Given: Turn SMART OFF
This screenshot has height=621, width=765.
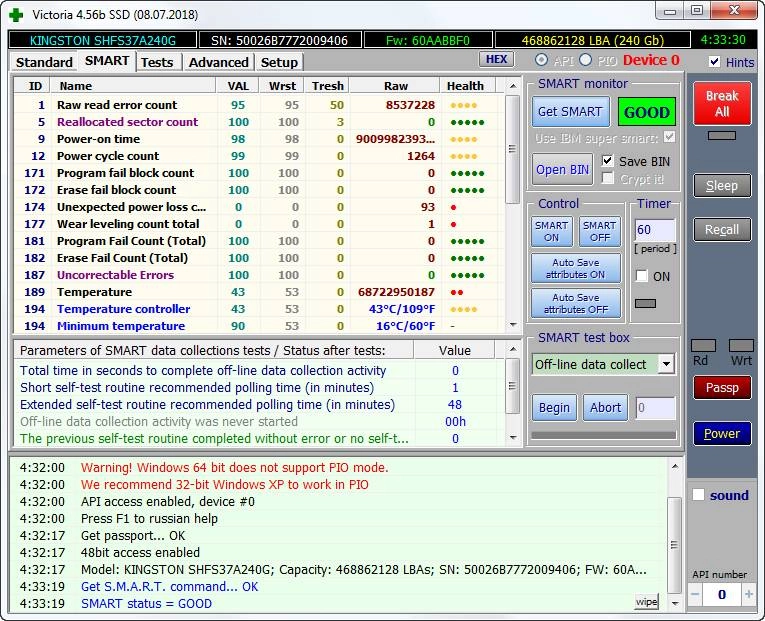Looking at the screenshot, I should pos(600,231).
